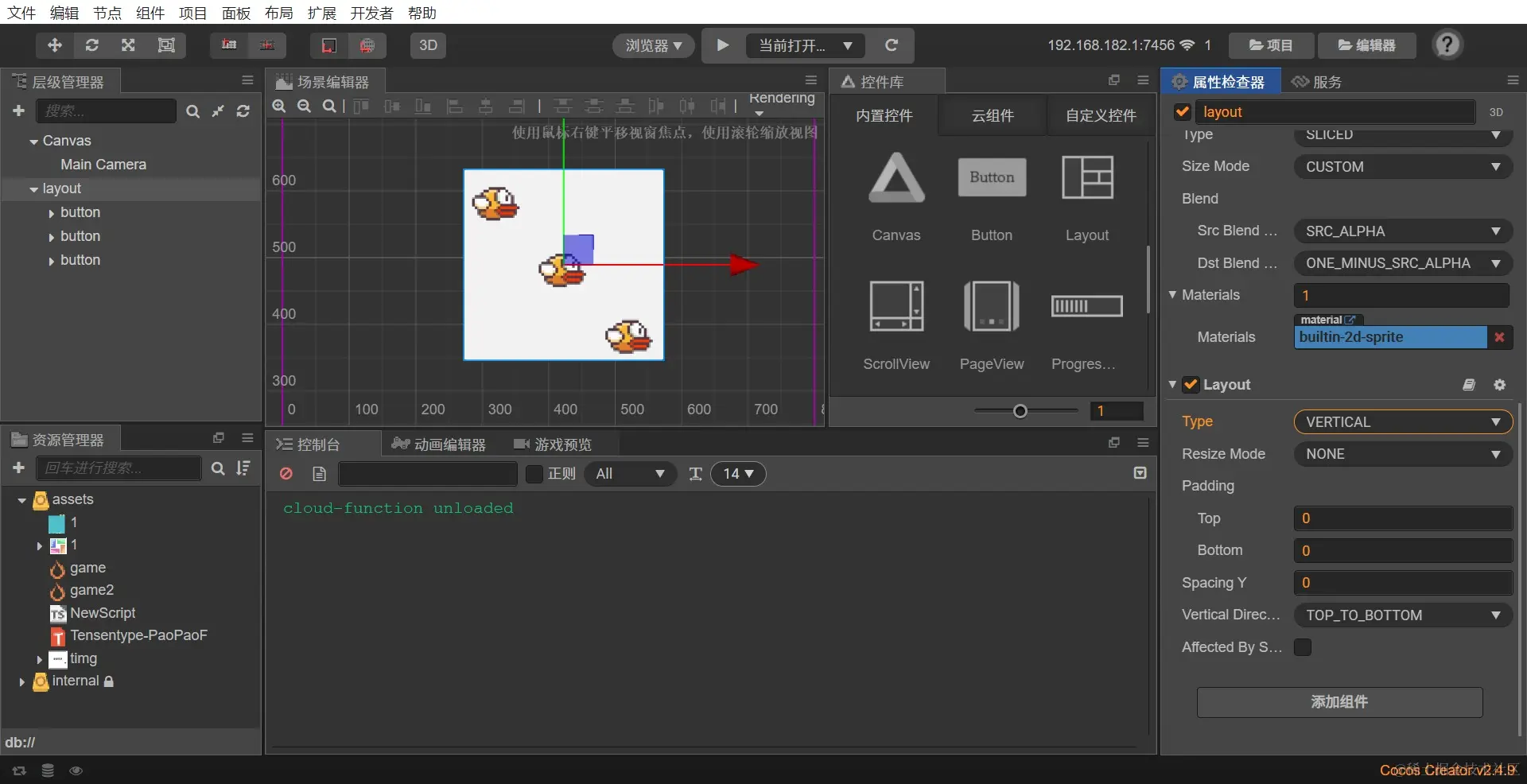Clear the console log

[x=286, y=474]
